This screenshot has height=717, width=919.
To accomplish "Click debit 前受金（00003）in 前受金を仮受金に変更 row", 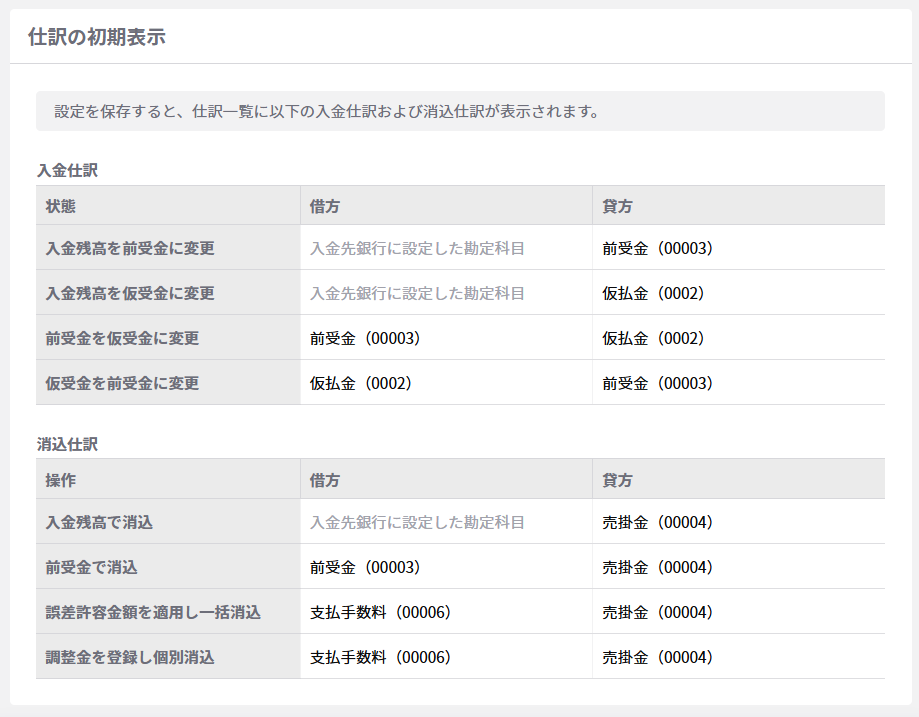I will (365, 338).
